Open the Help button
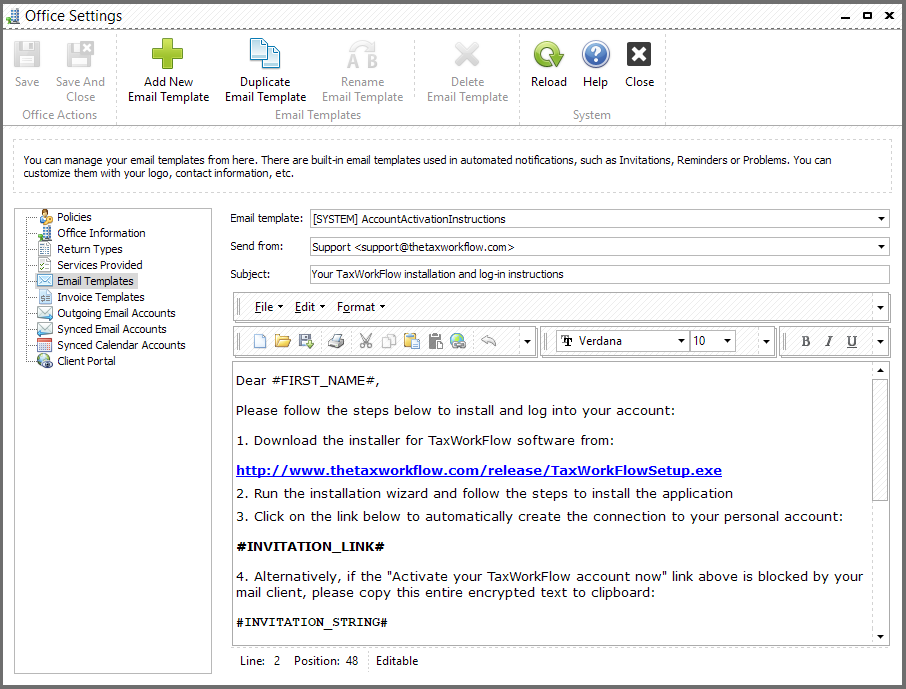906x689 pixels. tap(595, 64)
